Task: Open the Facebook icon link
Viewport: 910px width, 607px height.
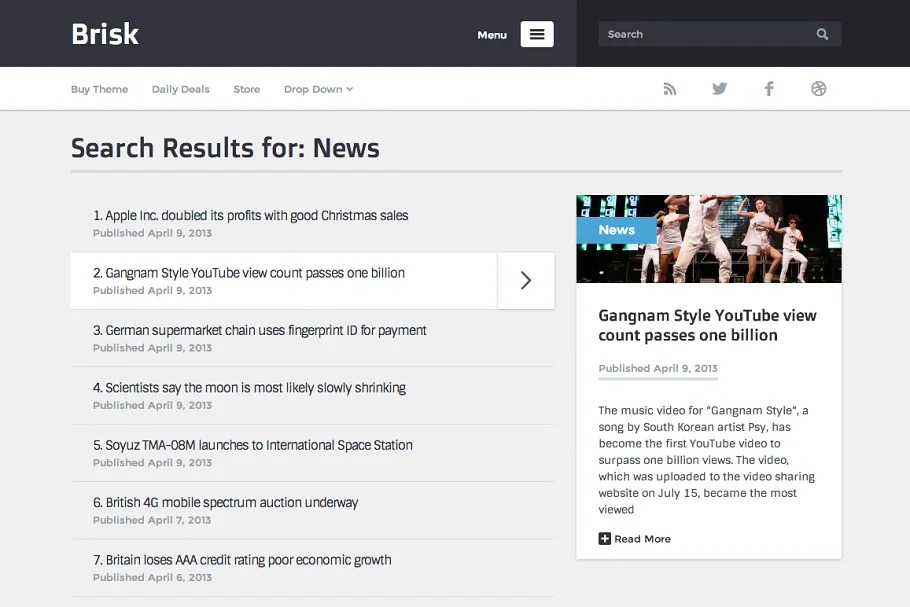Action: click(x=769, y=89)
